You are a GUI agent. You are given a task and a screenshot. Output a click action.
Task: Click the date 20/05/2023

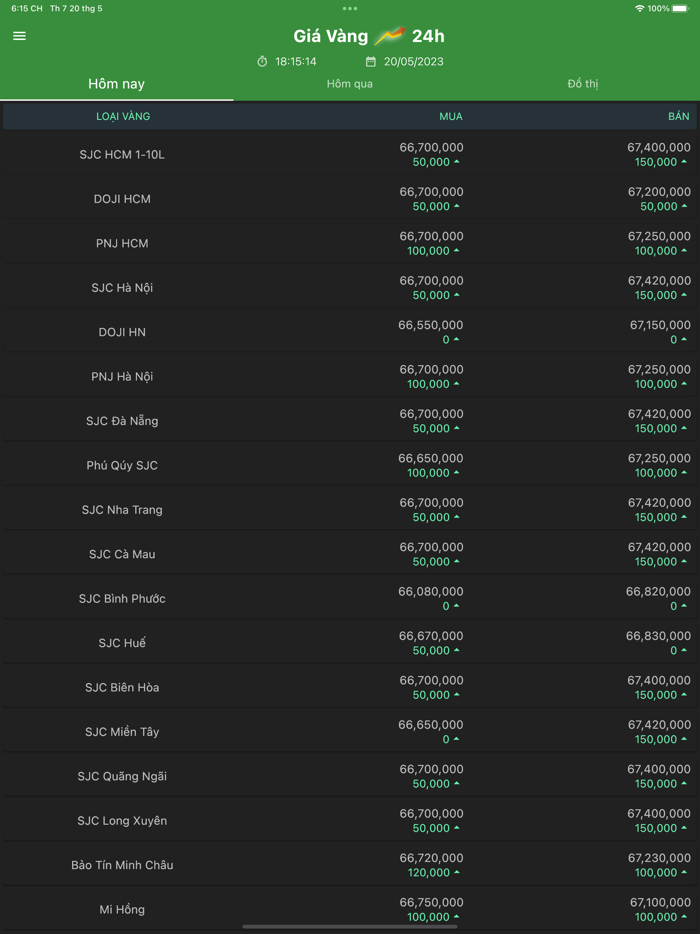[413, 61]
